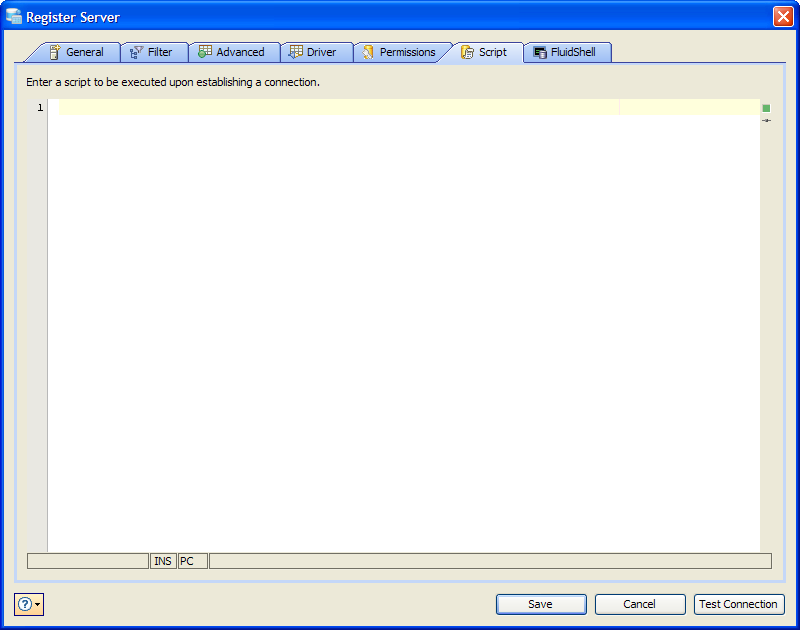
Task: Click the split marker below green square
Action: [766, 120]
